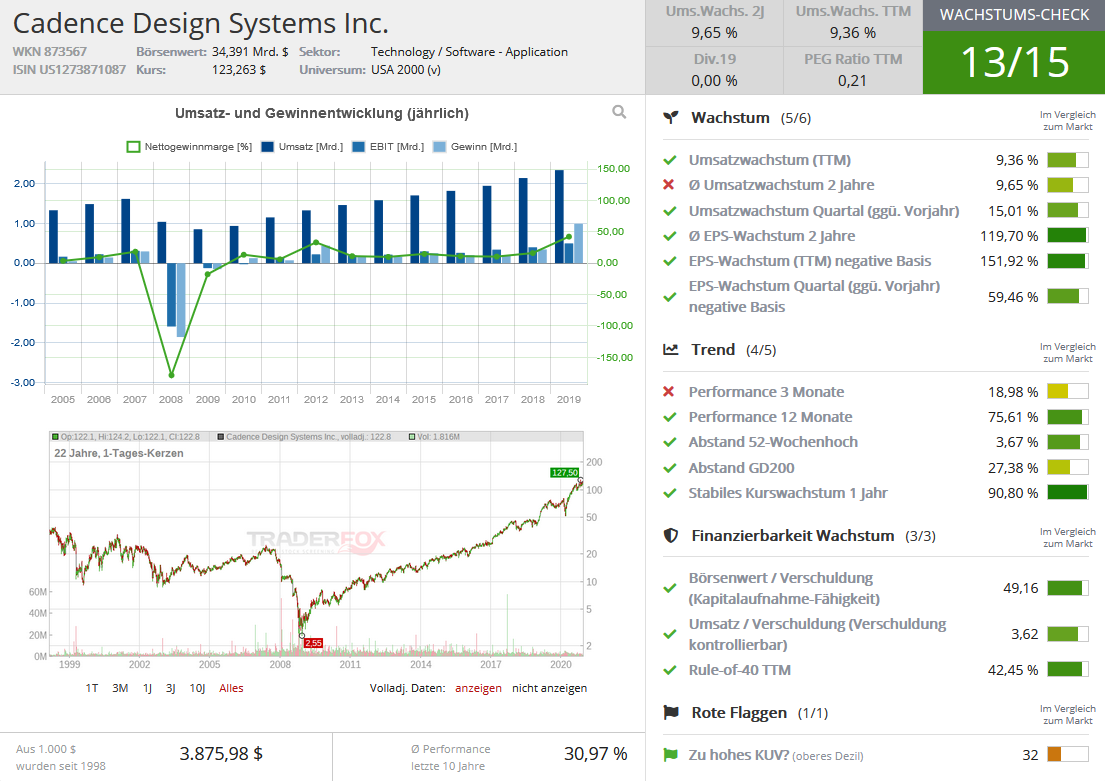Switch price chart to 1J range

(x=147, y=688)
